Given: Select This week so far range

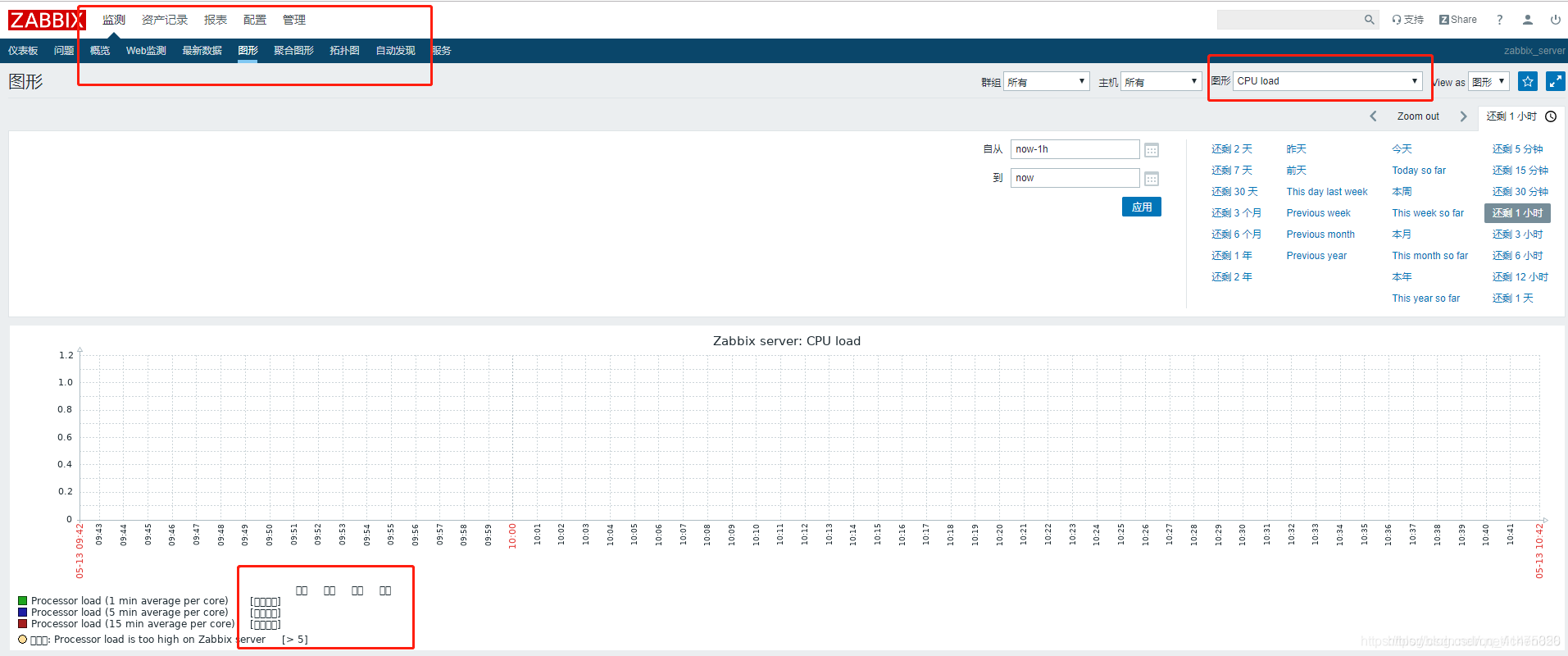Looking at the screenshot, I should (1428, 213).
